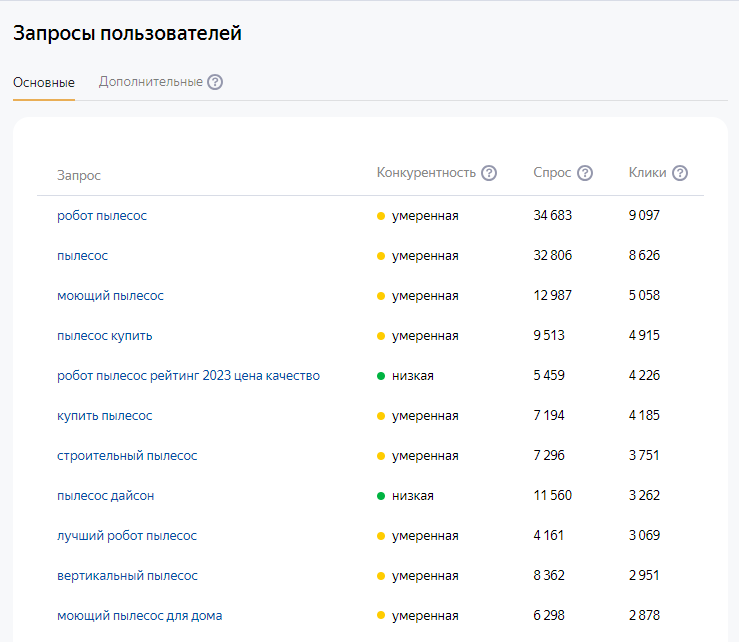
Task: Click the Клики column header text
Action: (647, 173)
